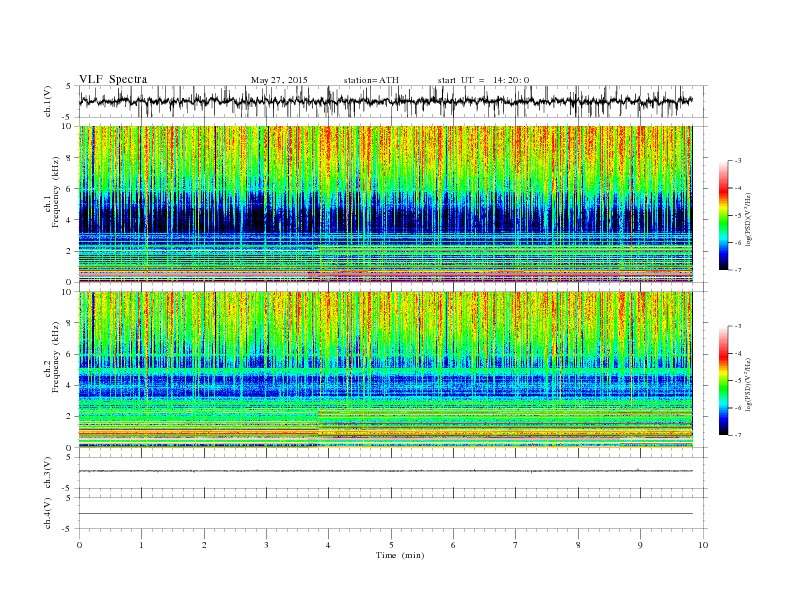Click the "-7" label on lower color bar
792x612 pixels.
[x=737, y=435]
